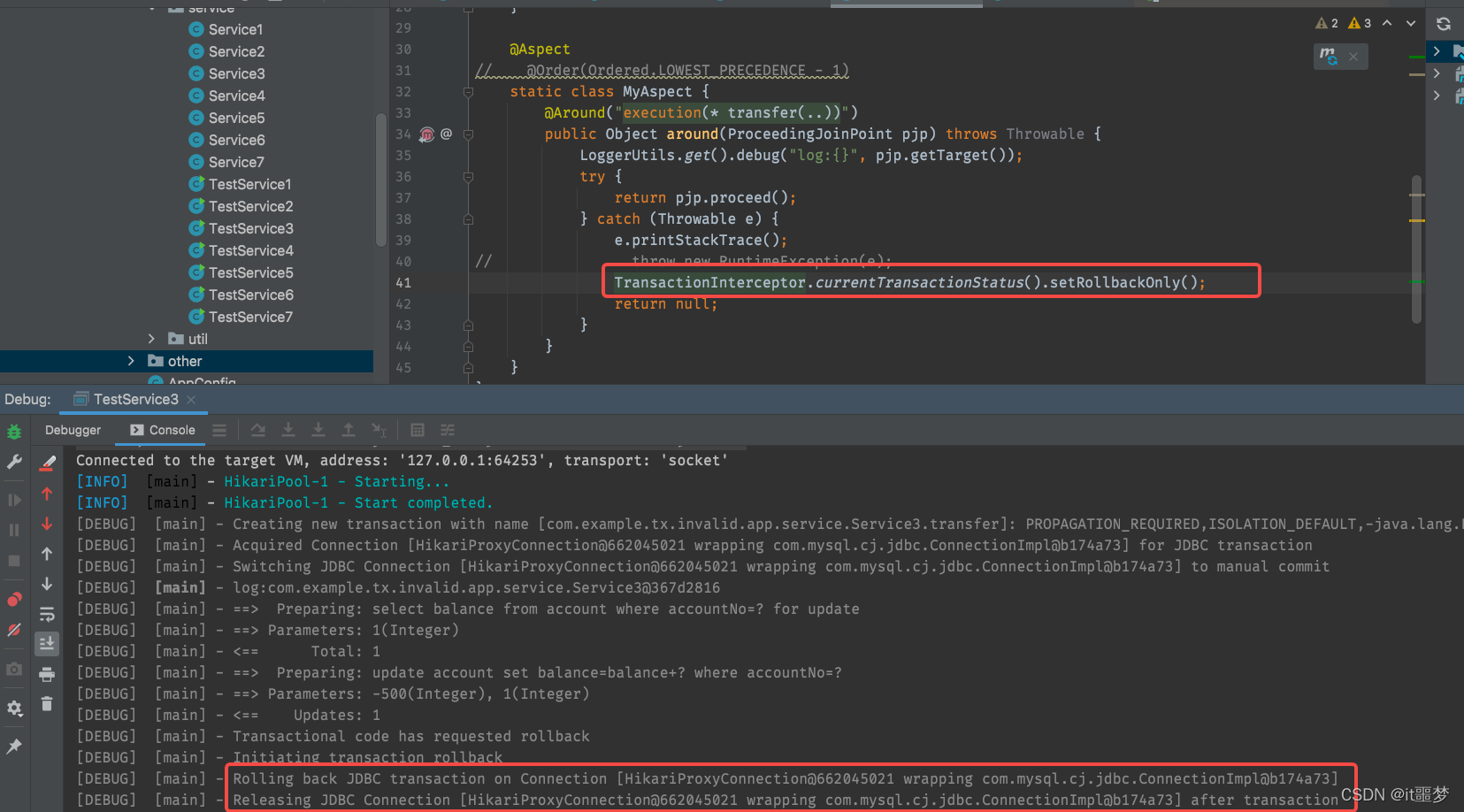Image resolution: width=1464 pixels, height=812 pixels.
Task: Pin the debug tab with pin icon
Action: pyautogui.click(x=14, y=747)
